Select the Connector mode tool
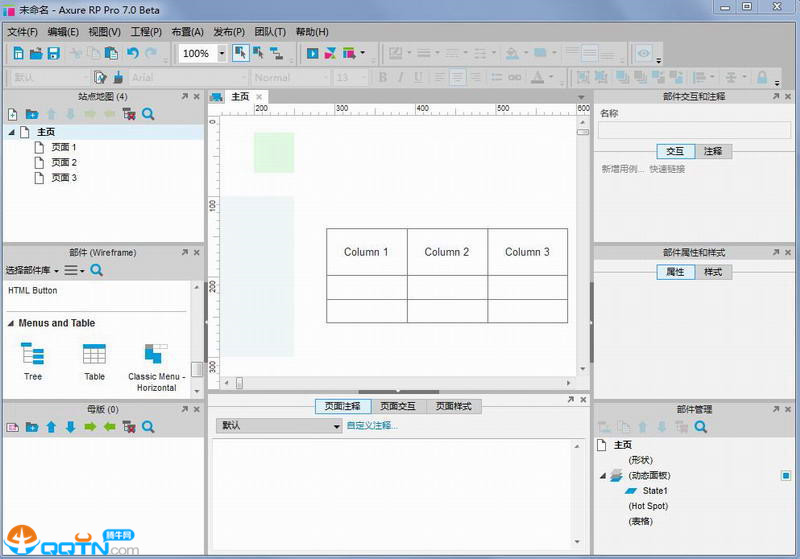Screen dimensions: 800x559 [276, 53]
